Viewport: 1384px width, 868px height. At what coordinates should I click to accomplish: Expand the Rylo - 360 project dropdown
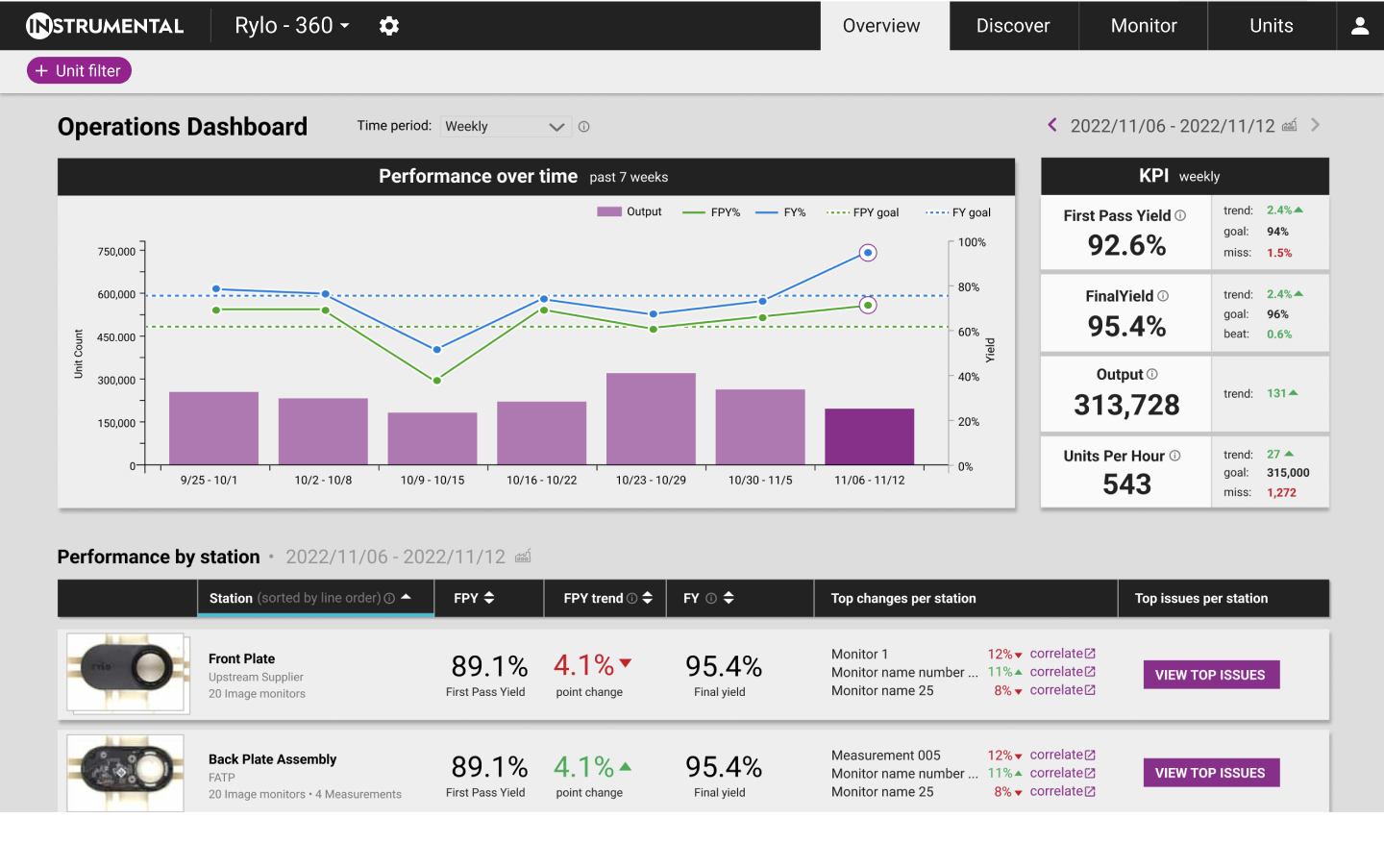click(x=291, y=26)
